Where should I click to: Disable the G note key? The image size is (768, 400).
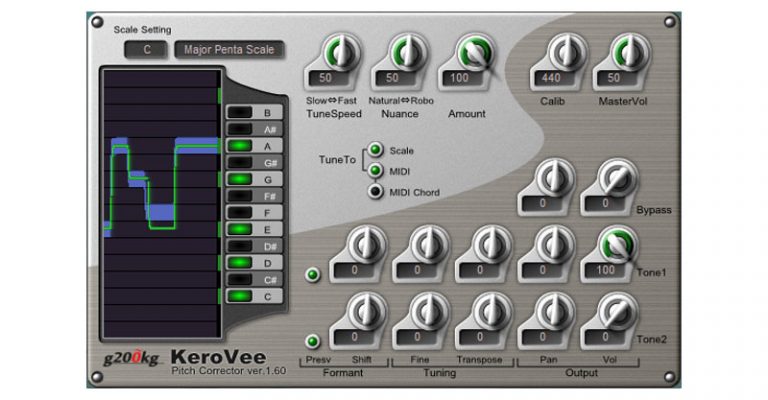(254, 179)
